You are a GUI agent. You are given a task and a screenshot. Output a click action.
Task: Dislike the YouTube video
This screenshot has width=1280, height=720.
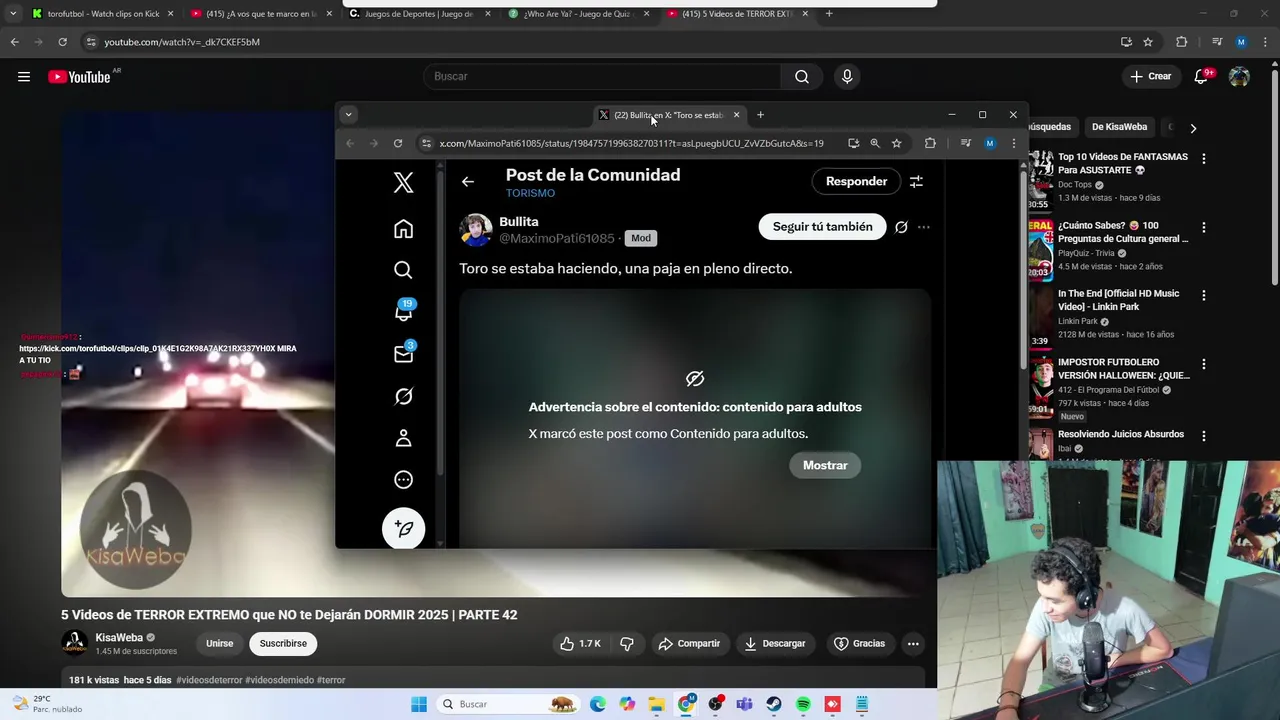[x=627, y=643]
